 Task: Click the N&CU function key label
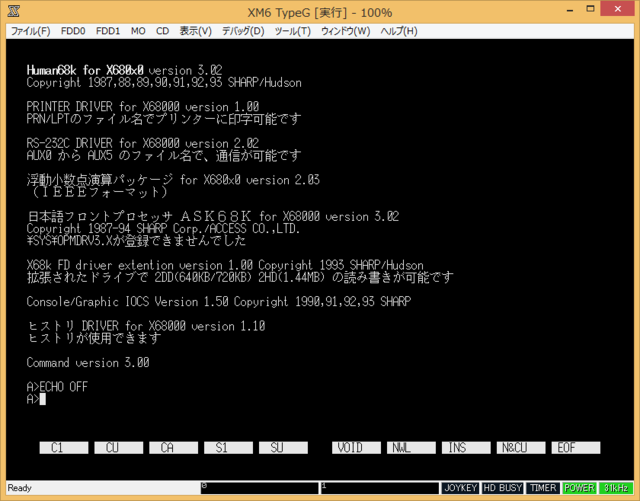pyautogui.click(x=521, y=448)
